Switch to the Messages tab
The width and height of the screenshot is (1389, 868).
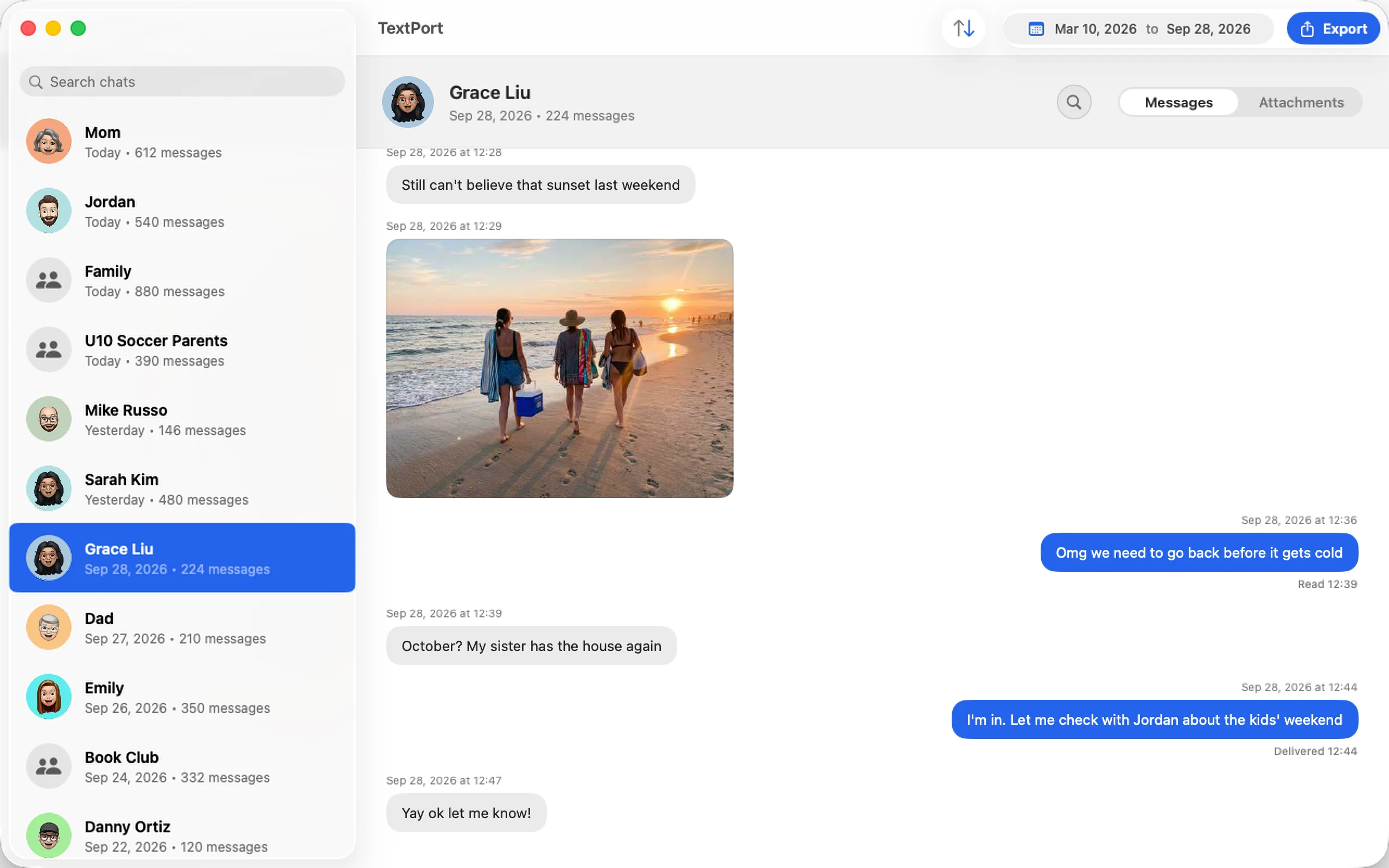[1179, 102]
